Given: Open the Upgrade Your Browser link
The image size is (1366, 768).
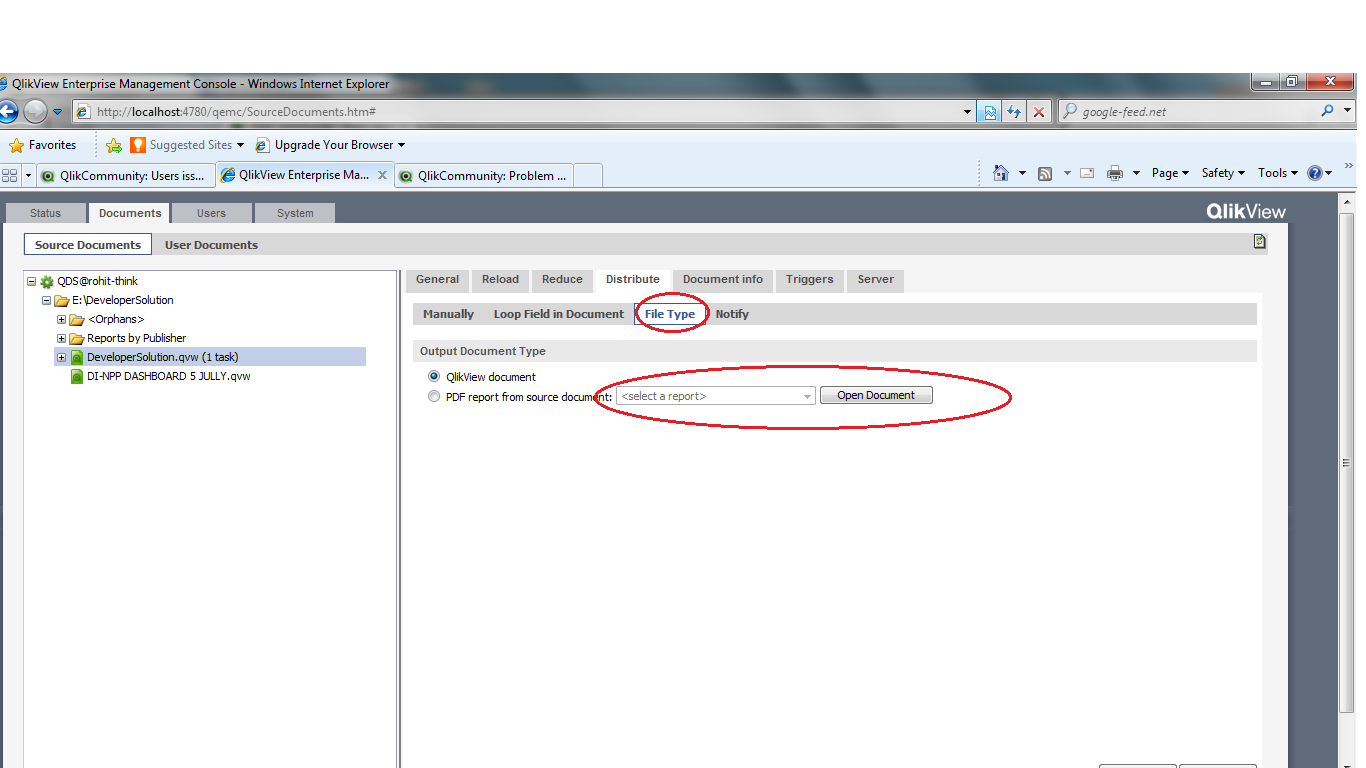Looking at the screenshot, I should click(330, 145).
